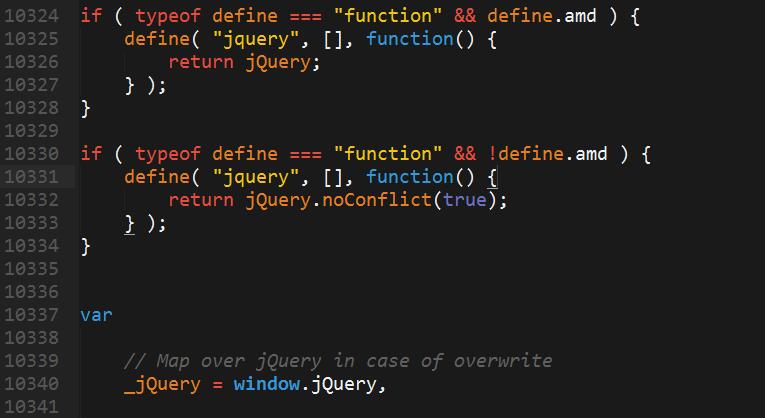Image resolution: width=765 pixels, height=418 pixels.
Task: Click the closing brace on line 10334
Action: click(86, 246)
